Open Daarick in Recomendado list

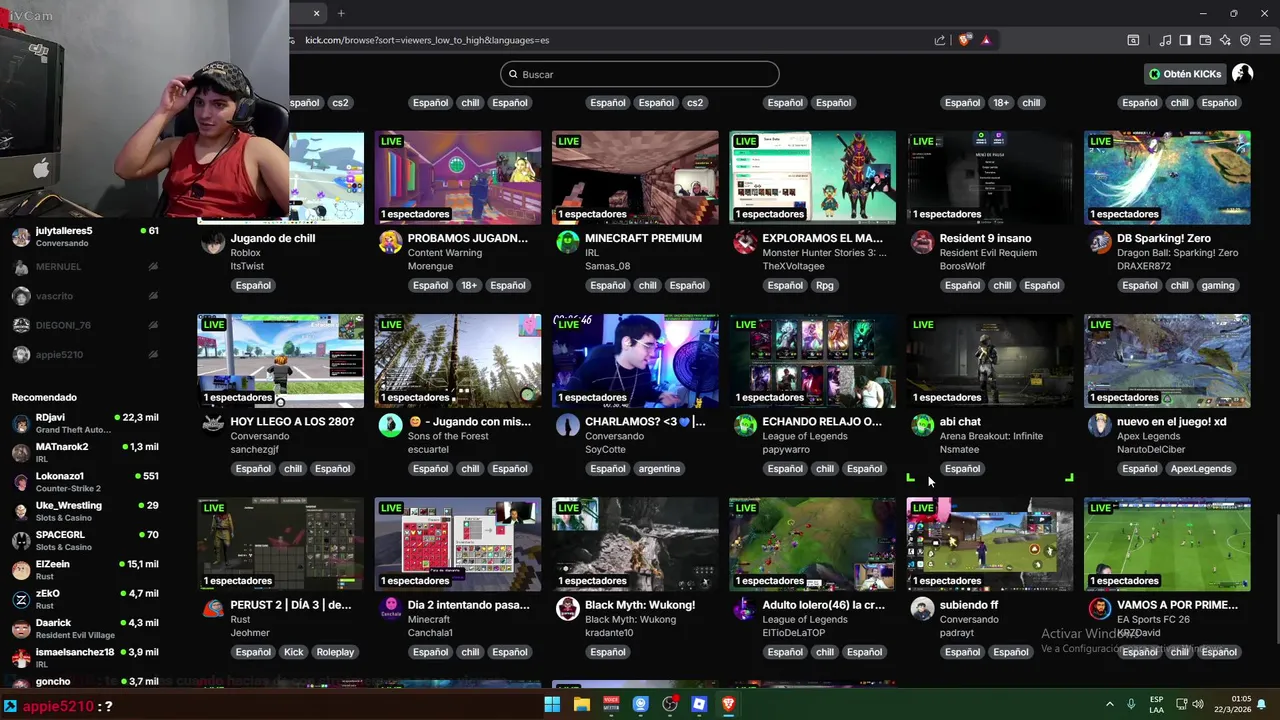[x=86, y=628]
